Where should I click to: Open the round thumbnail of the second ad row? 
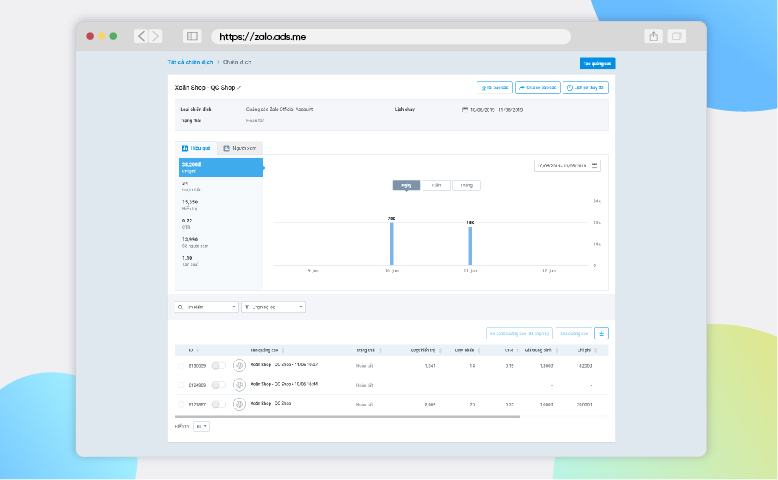(239, 385)
